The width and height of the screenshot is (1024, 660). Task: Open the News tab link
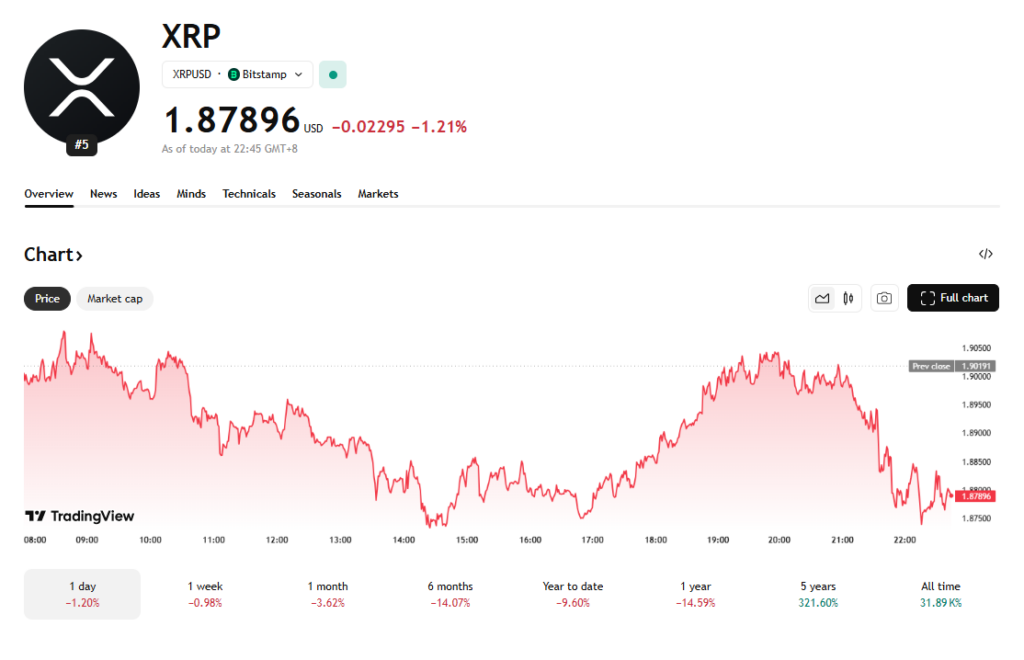pos(103,194)
